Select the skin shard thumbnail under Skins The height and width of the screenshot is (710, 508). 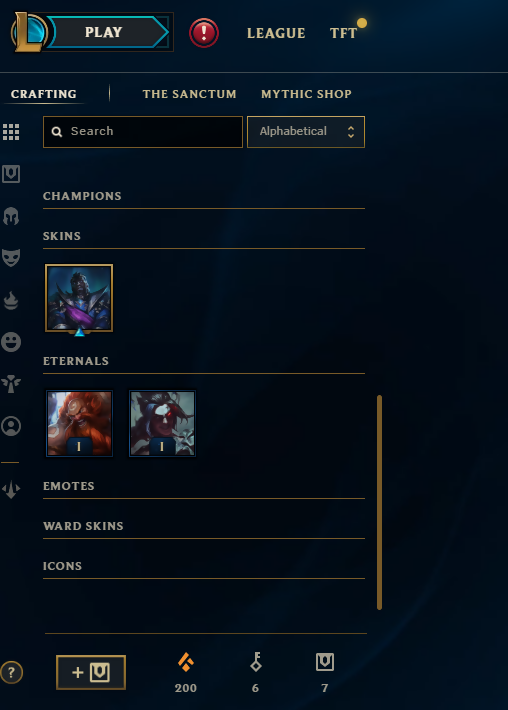coord(79,298)
